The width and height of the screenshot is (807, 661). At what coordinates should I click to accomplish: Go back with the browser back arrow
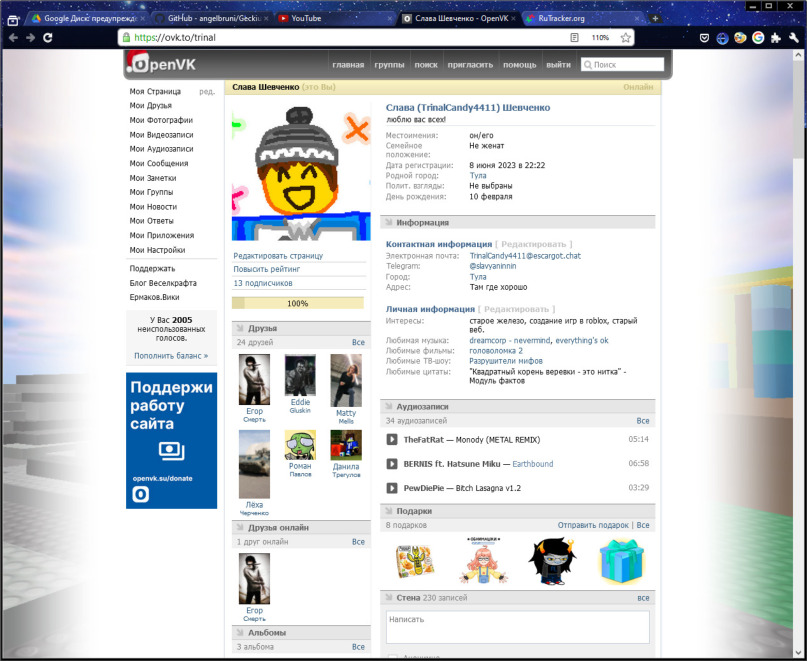coord(13,38)
